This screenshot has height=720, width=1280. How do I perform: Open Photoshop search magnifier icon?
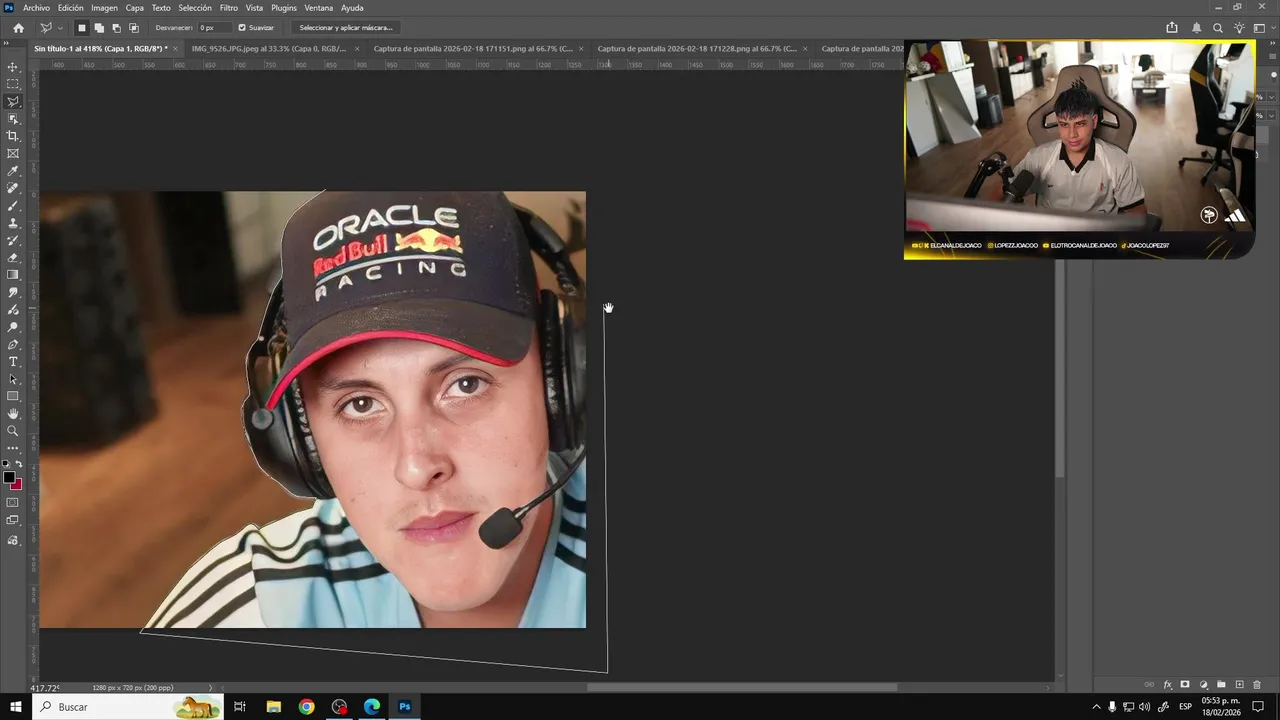[1217, 28]
